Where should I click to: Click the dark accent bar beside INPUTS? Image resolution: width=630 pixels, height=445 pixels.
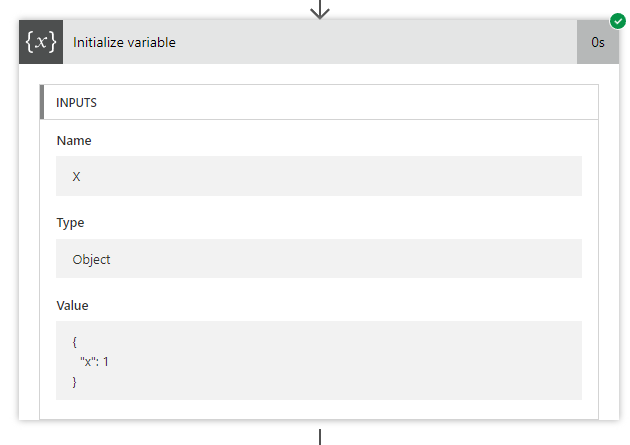tap(42, 102)
